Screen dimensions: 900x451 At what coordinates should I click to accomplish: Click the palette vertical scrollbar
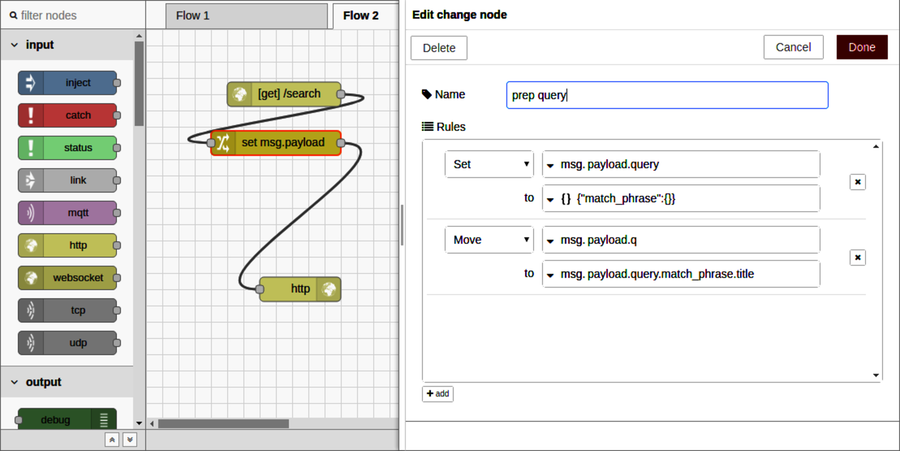pos(139,83)
